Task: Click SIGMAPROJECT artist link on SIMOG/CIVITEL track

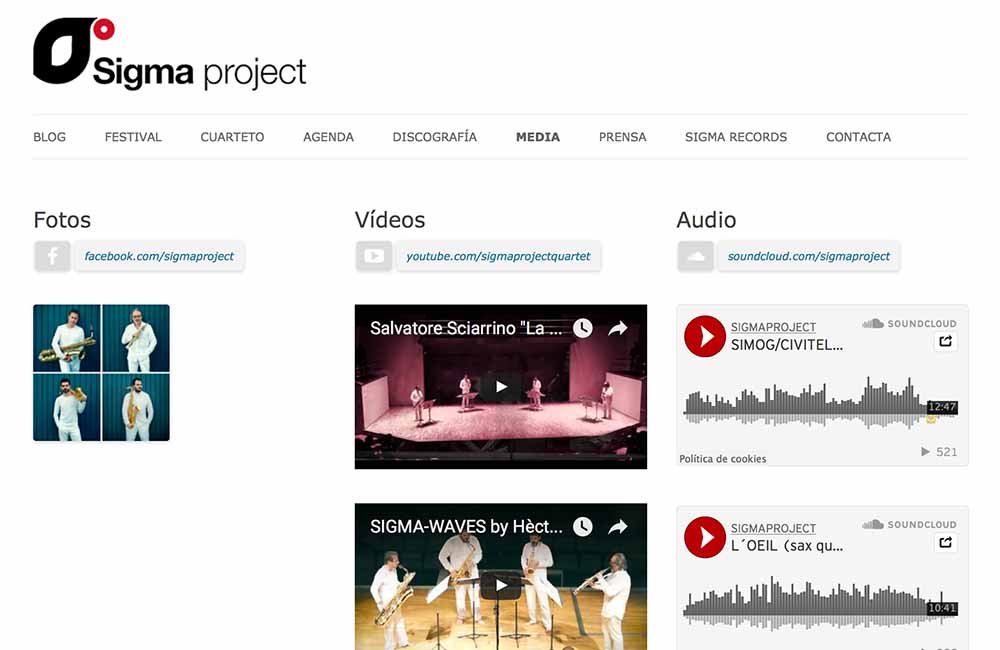Action: click(773, 327)
